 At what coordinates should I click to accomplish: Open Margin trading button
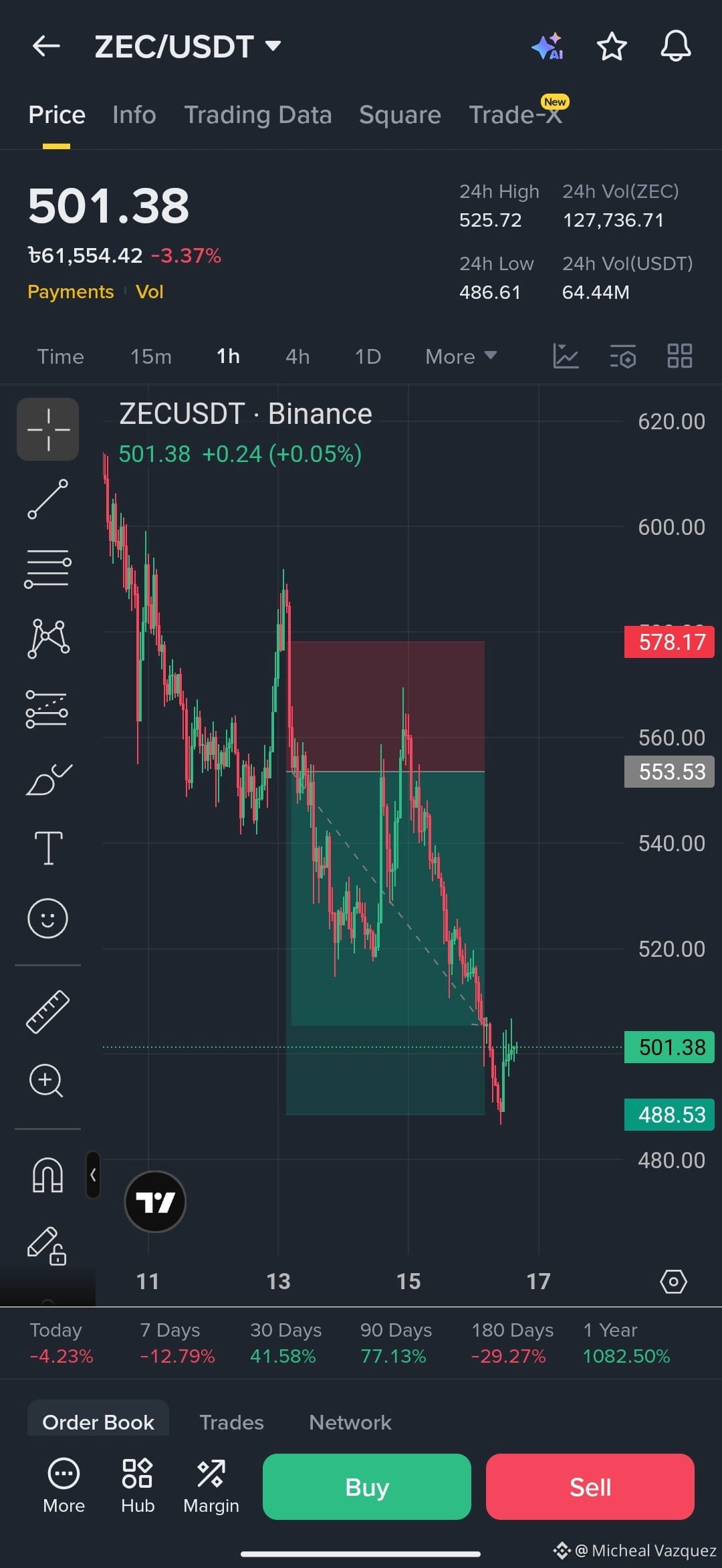(x=211, y=1486)
